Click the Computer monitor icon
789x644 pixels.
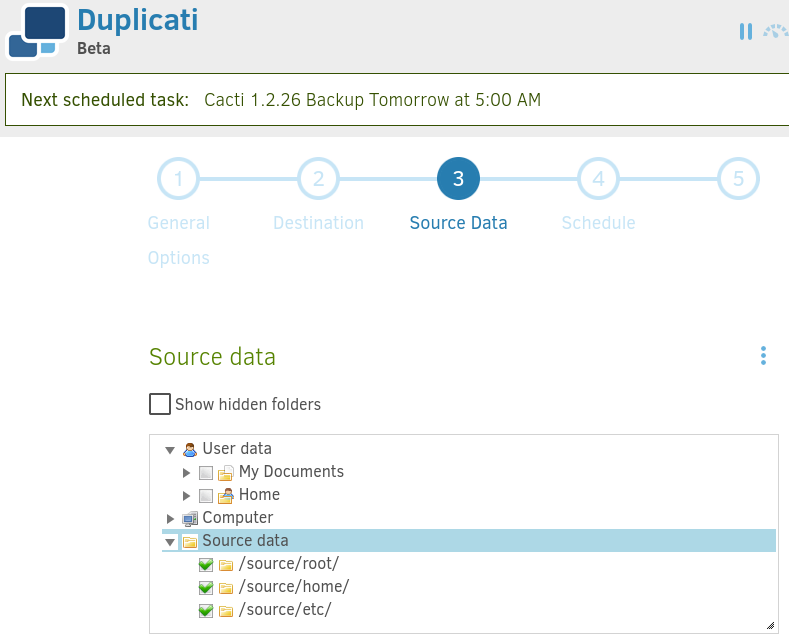click(190, 518)
